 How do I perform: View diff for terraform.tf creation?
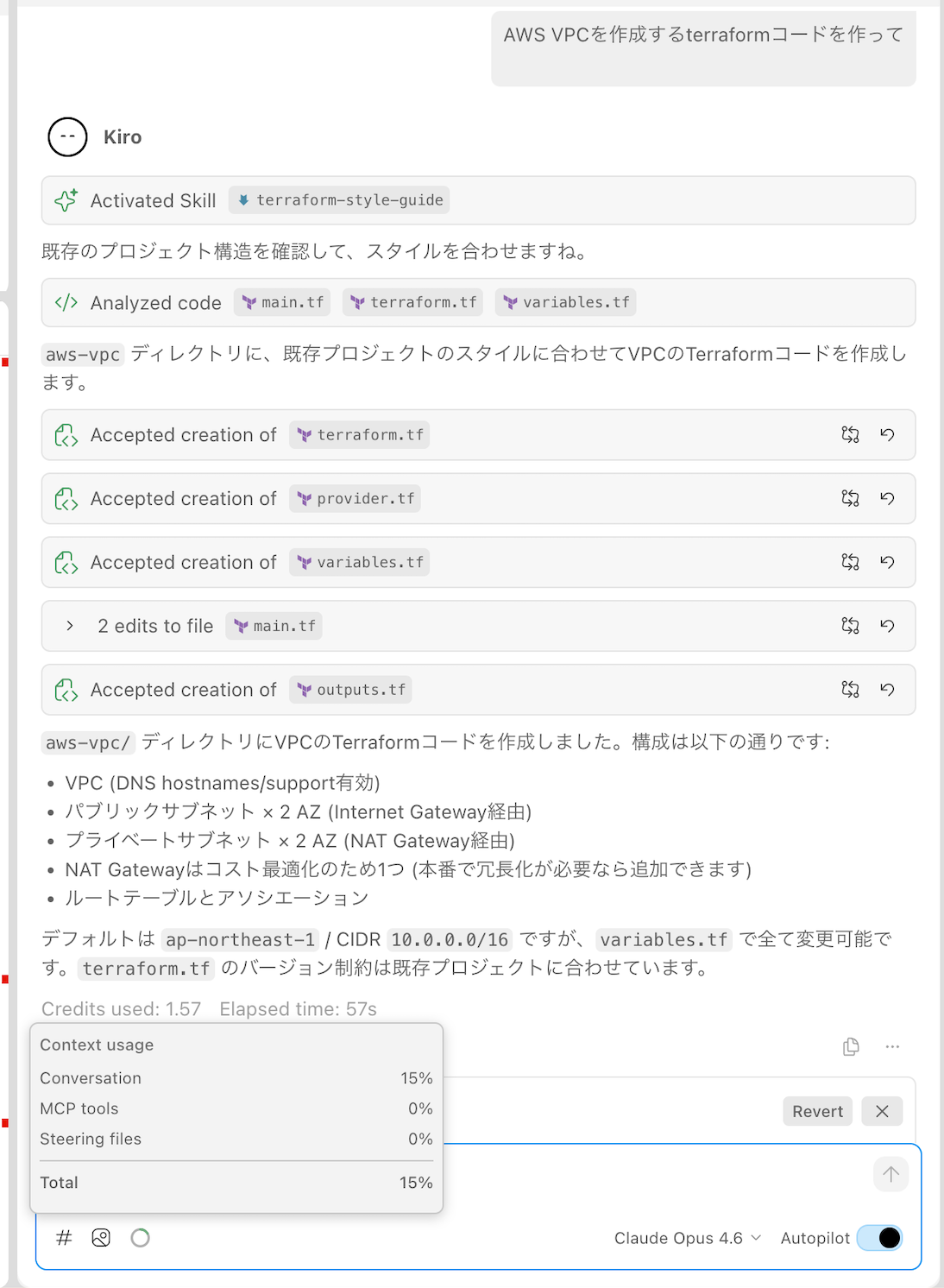(850, 435)
